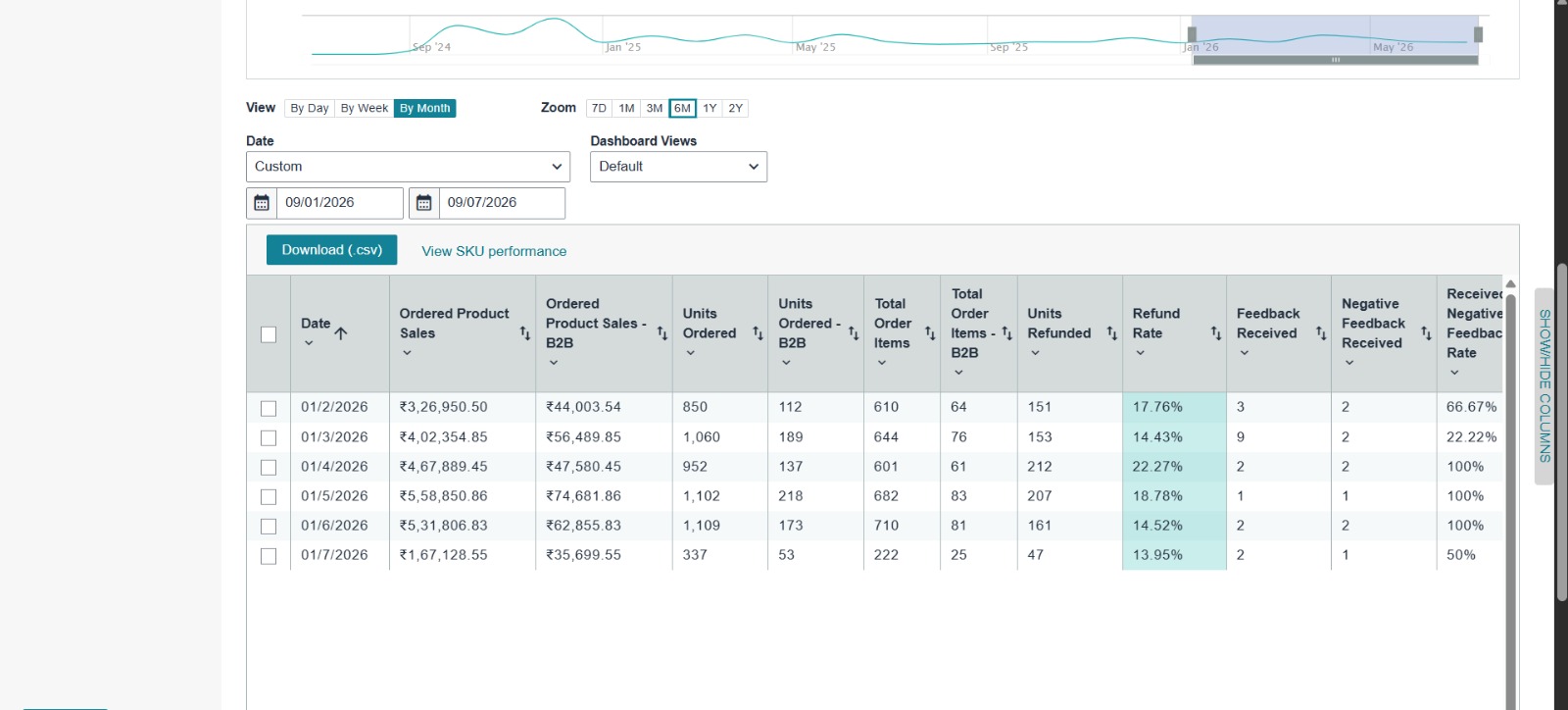Click the sales value ₹5,58,850.86
This screenshot has width=1568, height=710.
[x=443, y=496]
